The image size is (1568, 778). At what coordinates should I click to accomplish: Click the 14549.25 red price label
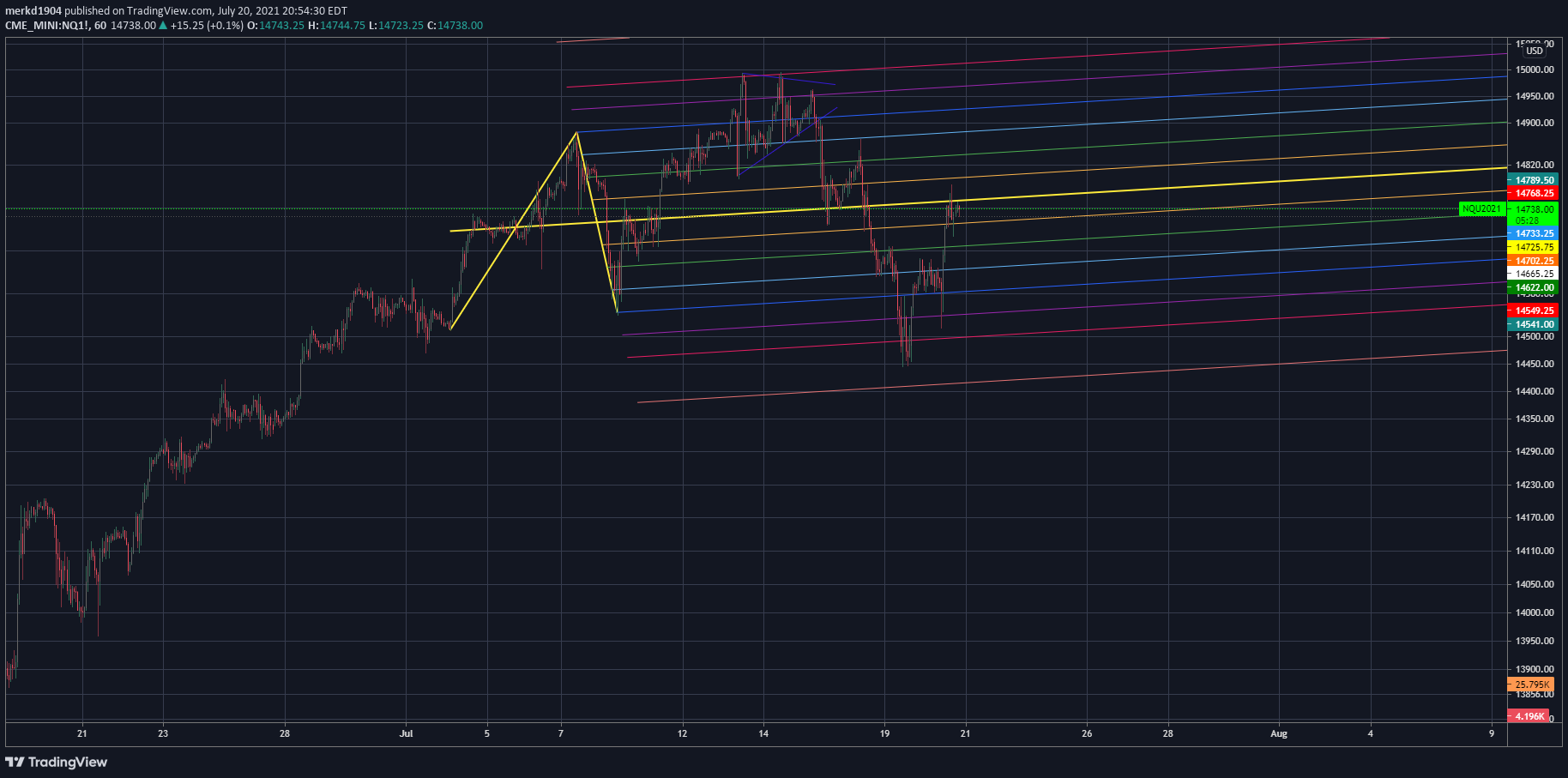1533,311
